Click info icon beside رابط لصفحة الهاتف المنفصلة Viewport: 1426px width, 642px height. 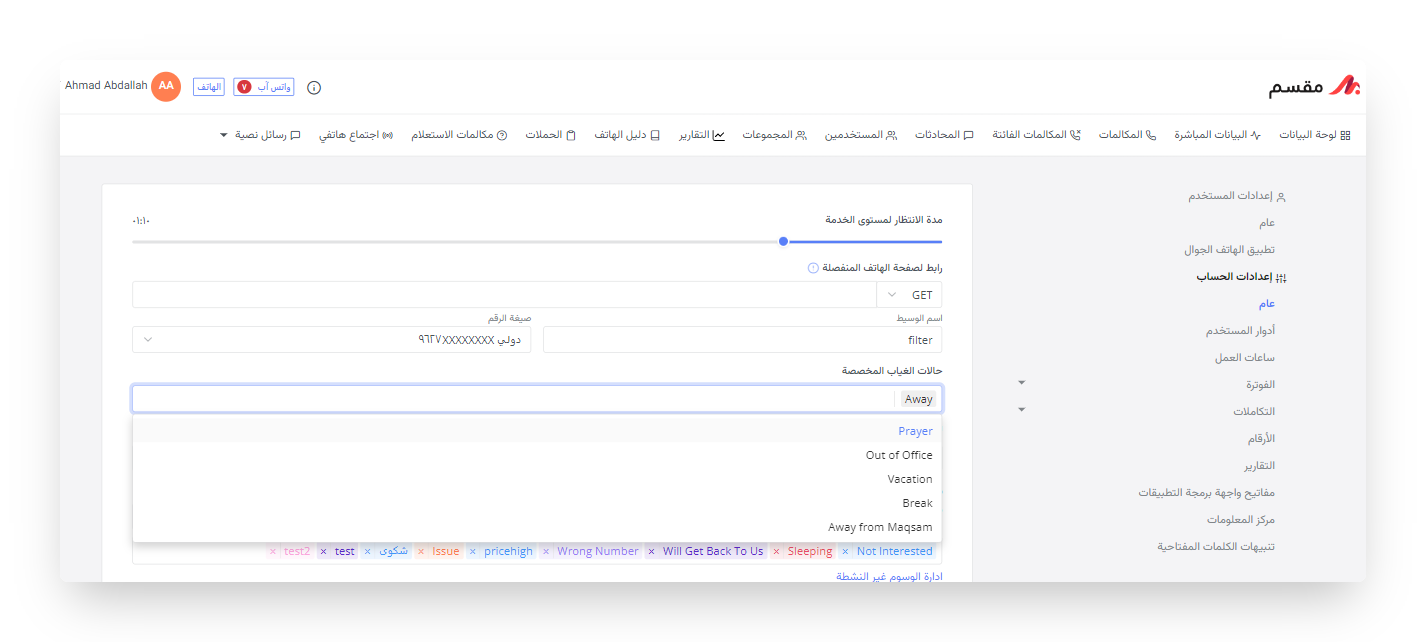click(x=813, y=268)
